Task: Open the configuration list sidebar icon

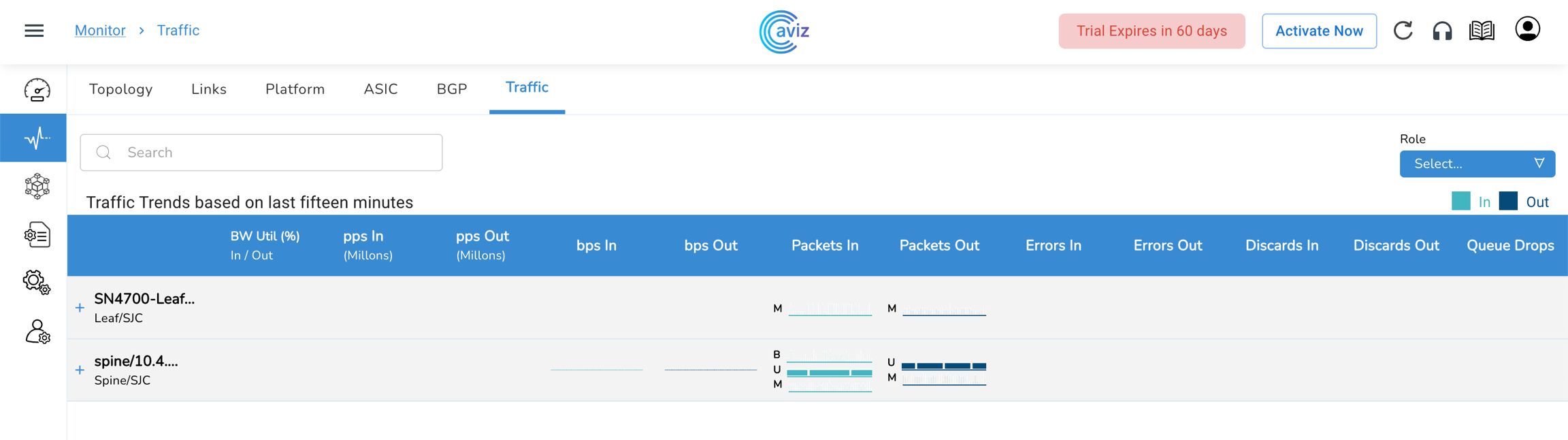Action: click(37, 235)
